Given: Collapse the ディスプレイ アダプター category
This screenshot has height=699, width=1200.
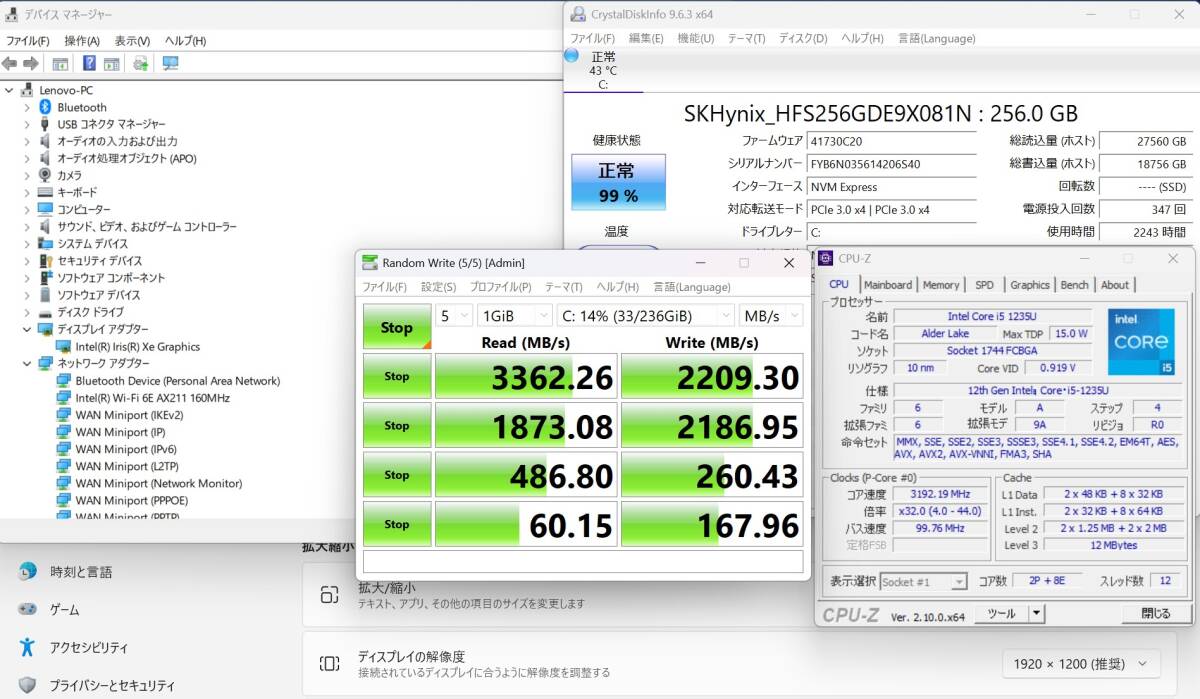Looking at the screenshot, I should pyautogui.click(x=27, y=329).
